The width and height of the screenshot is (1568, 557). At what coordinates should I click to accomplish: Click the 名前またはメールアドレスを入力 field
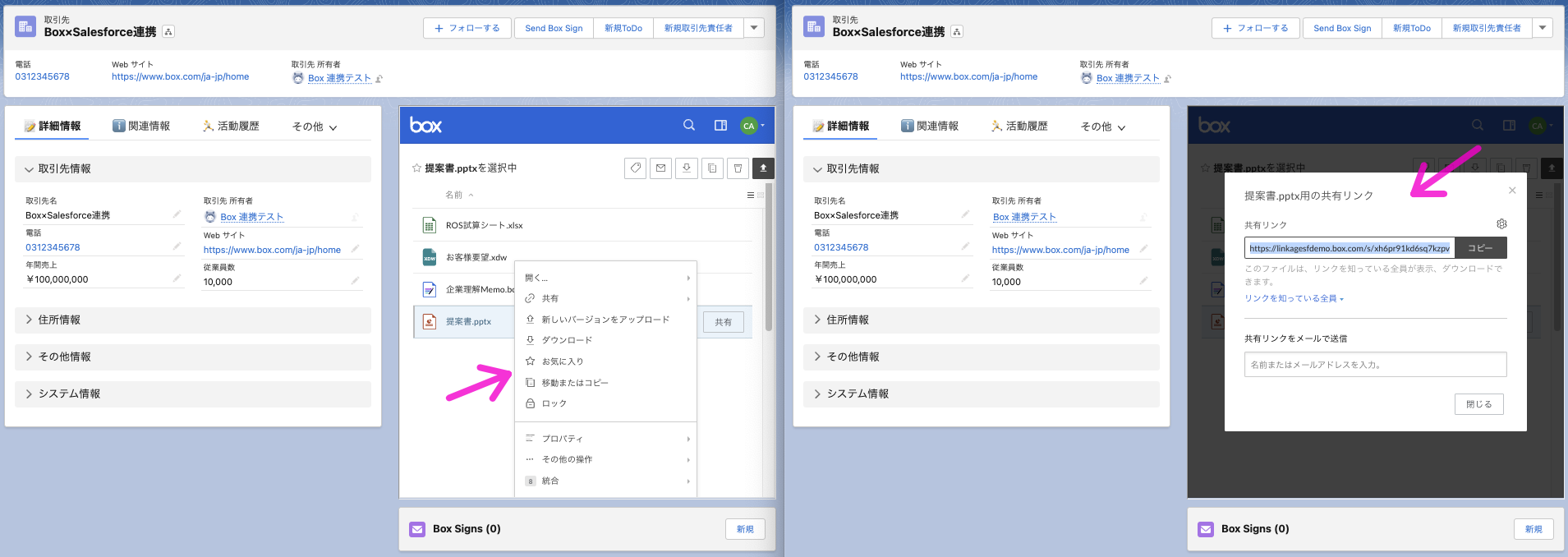[1375, 364]
